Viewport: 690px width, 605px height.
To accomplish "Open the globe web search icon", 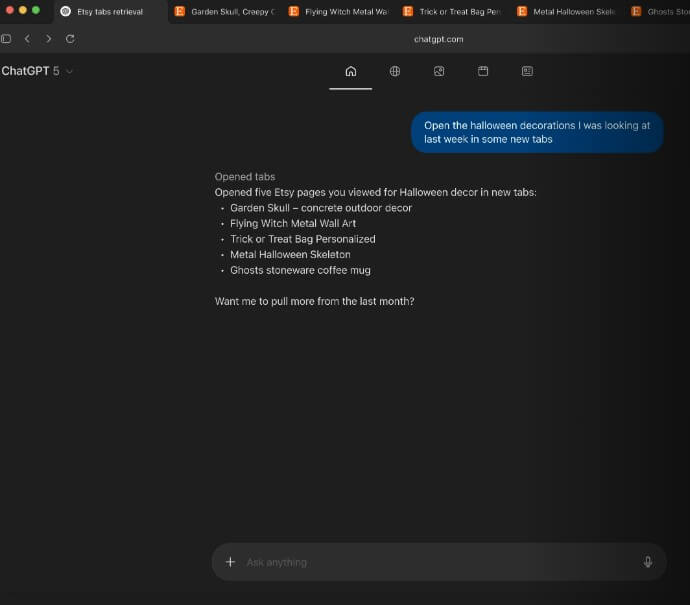I will (395, 71).
